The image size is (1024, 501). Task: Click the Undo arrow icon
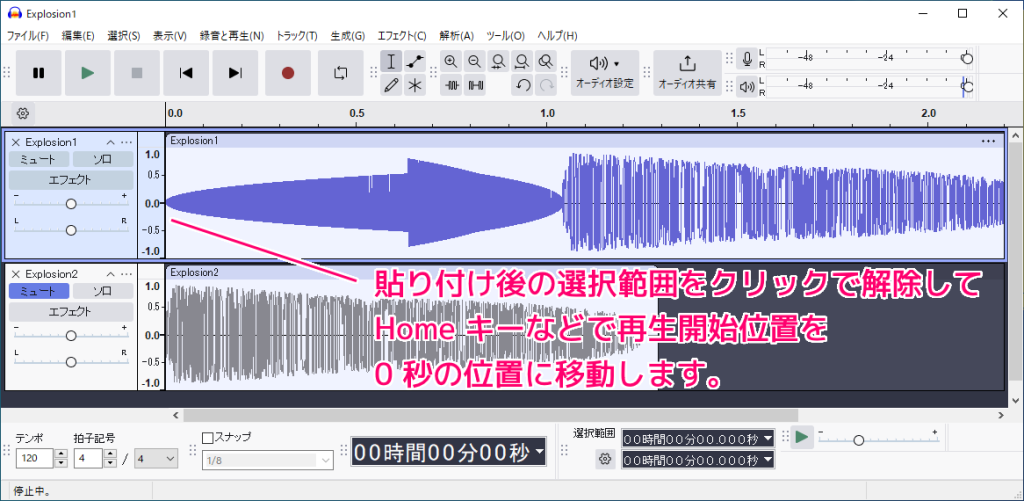coord(521,85)
